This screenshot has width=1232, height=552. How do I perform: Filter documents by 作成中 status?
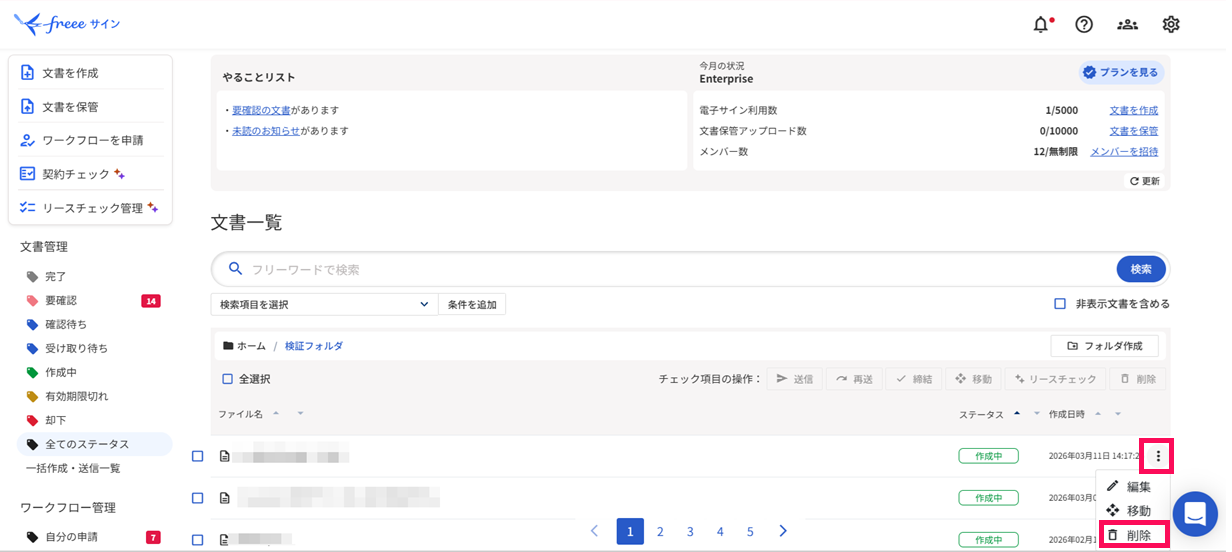[61, 372]
